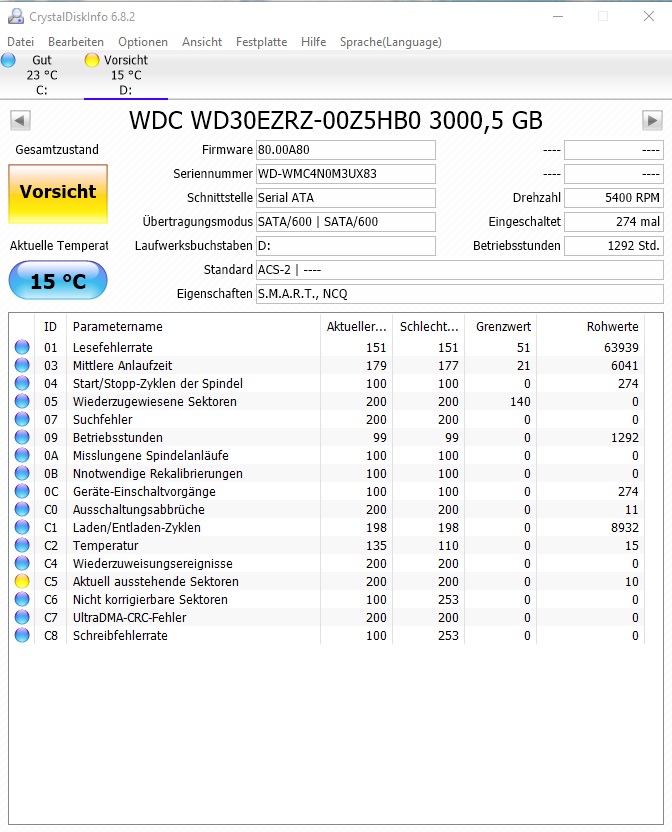The image size is (672, 832).
Task: Click status dot of Laden/Entladen-Zyklen row
Action: [x=22, y=527]
